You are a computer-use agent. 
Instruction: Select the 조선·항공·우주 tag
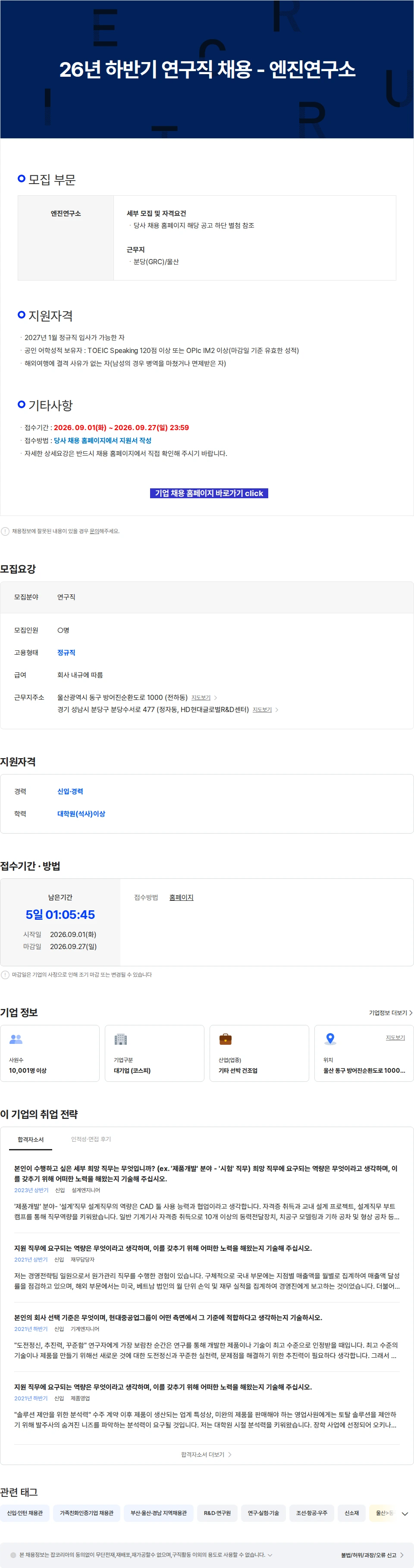[x=312, y=1512]
